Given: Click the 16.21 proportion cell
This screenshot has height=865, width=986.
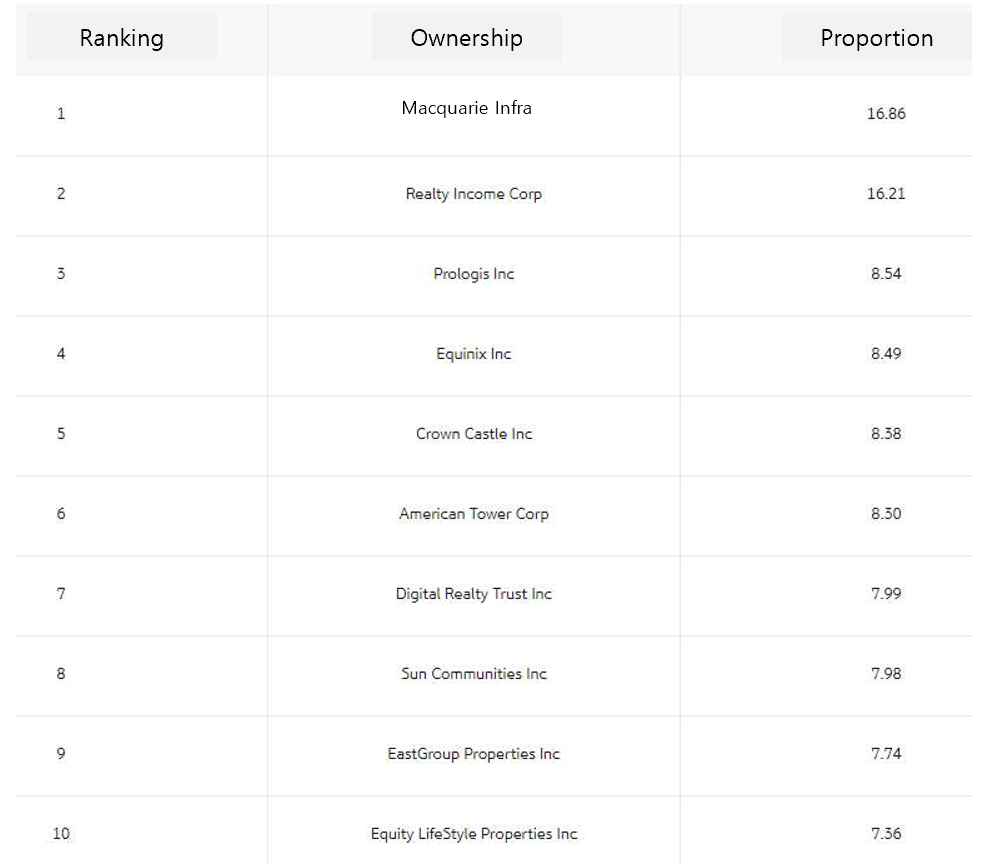Looking at the screenshot, I should [x=886, y=194].
